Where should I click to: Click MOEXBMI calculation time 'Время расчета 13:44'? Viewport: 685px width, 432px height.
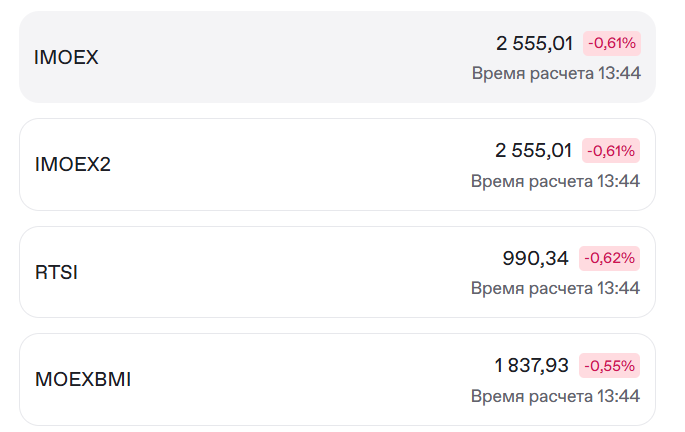[555, 396]
